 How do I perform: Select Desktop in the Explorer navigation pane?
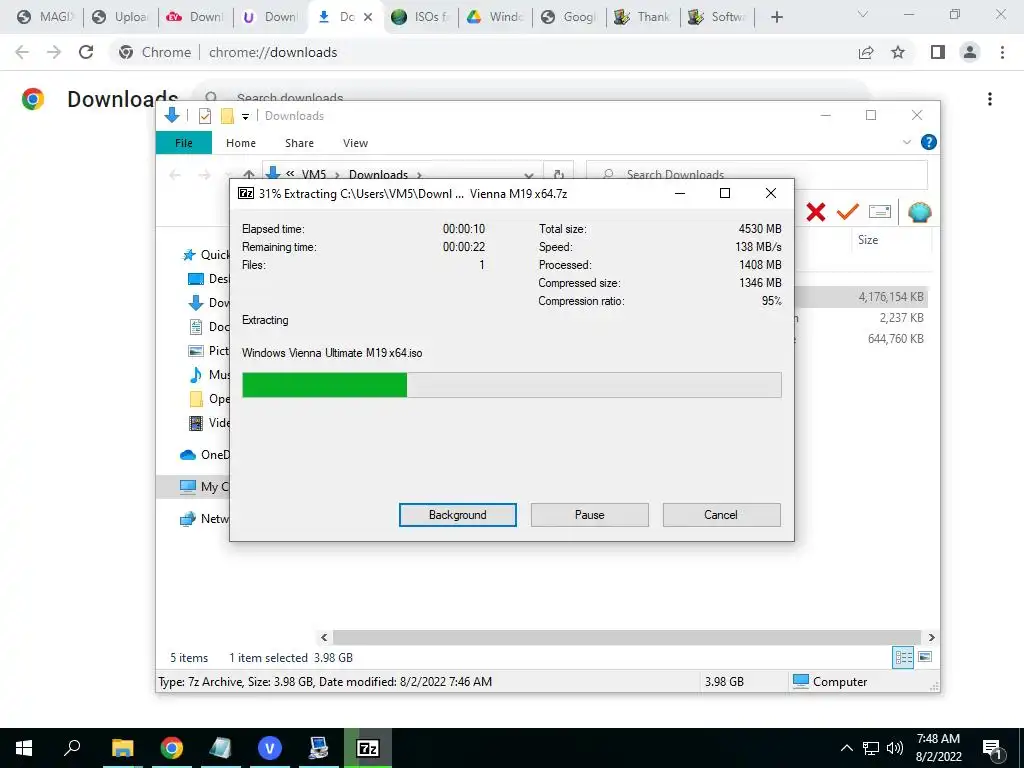pos(209,279)
